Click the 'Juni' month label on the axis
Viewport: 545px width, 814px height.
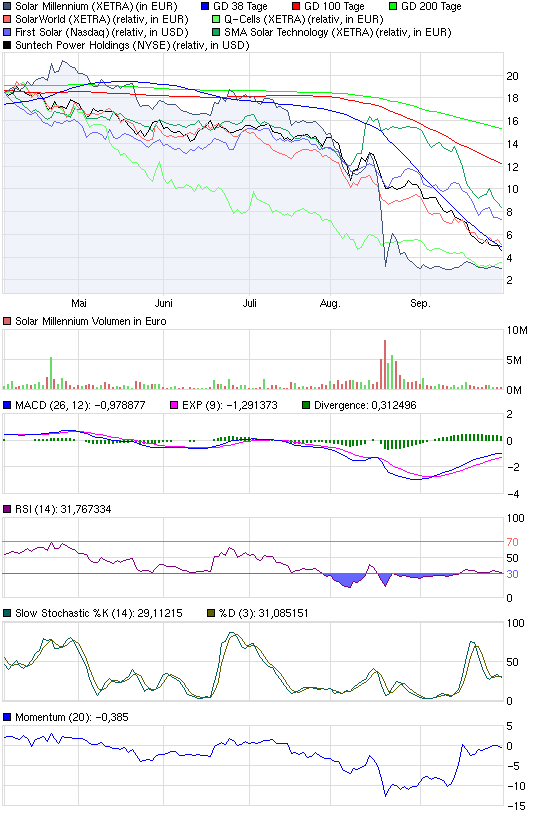pyautogui.click(x=164, y=303)
